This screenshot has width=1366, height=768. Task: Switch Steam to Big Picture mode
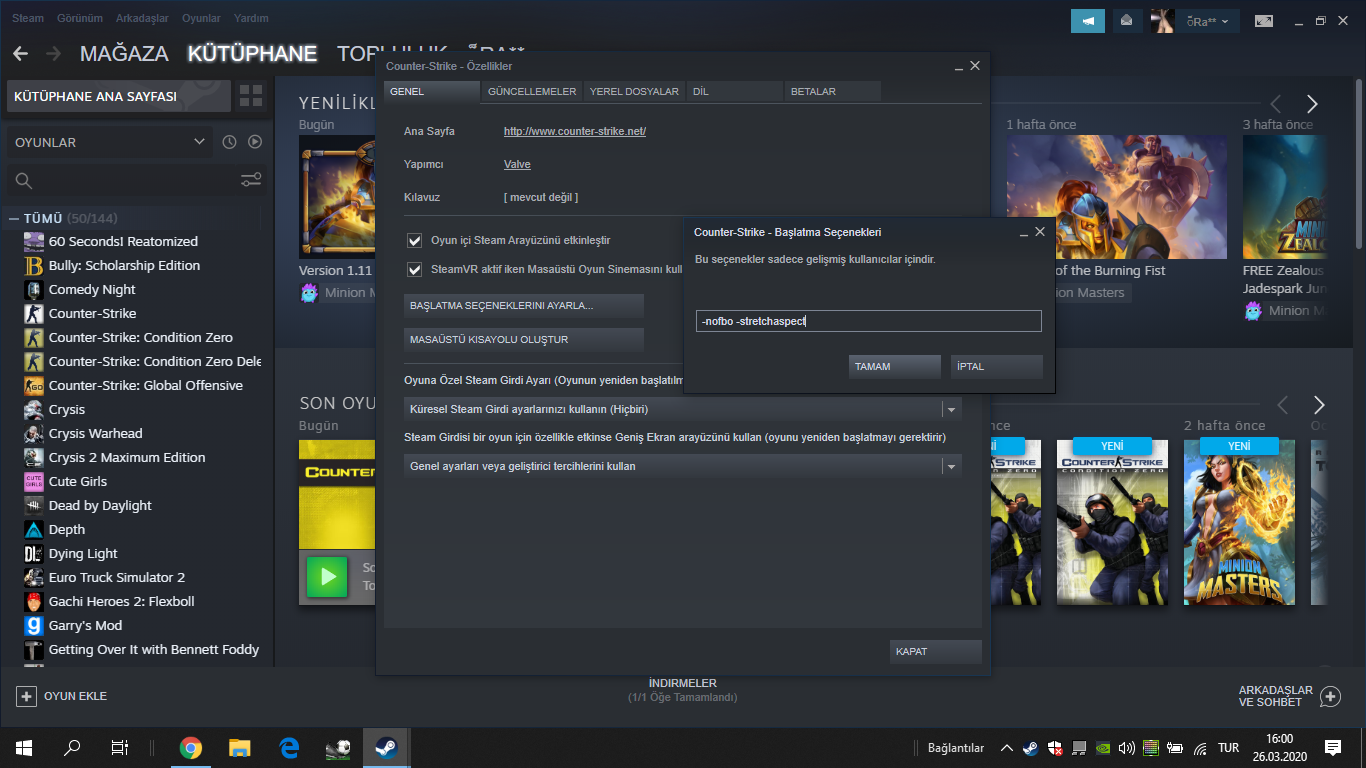(x=1264, y=20)
